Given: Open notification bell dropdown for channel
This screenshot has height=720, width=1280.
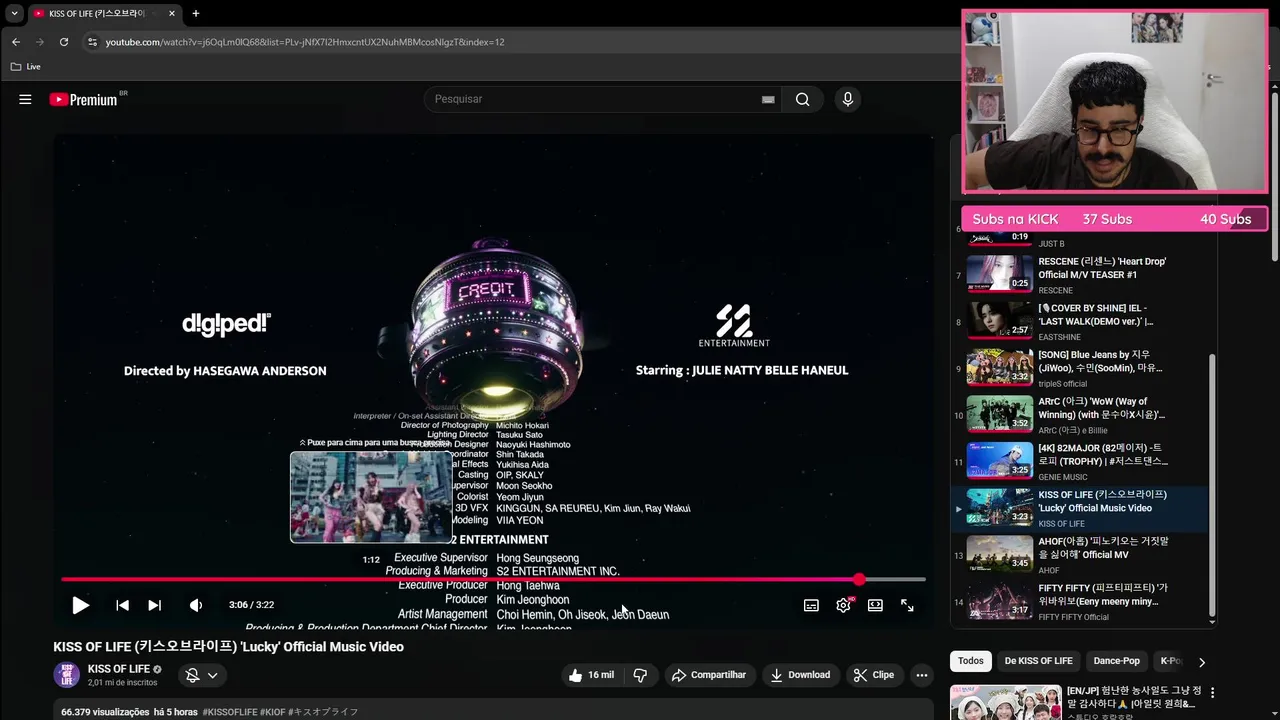Looking at the screenshot, I should [x=202, y=675].
